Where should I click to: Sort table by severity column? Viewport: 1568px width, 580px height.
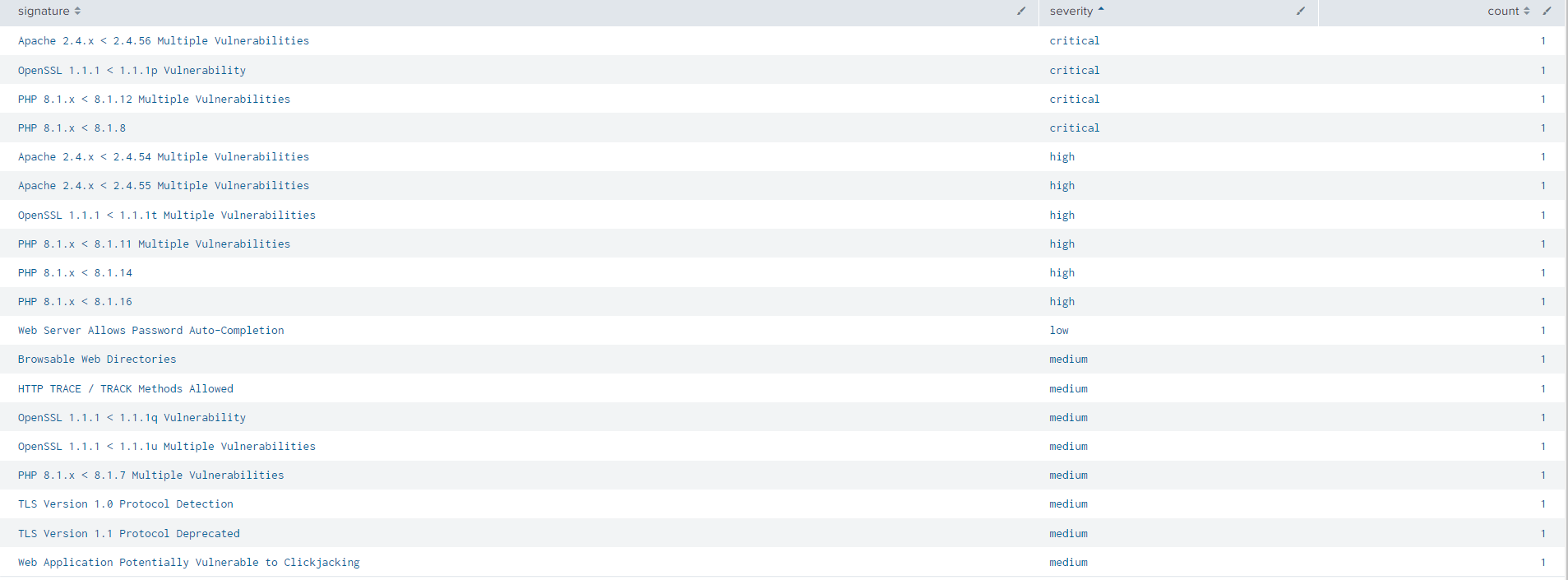[x=1076, y=11]
